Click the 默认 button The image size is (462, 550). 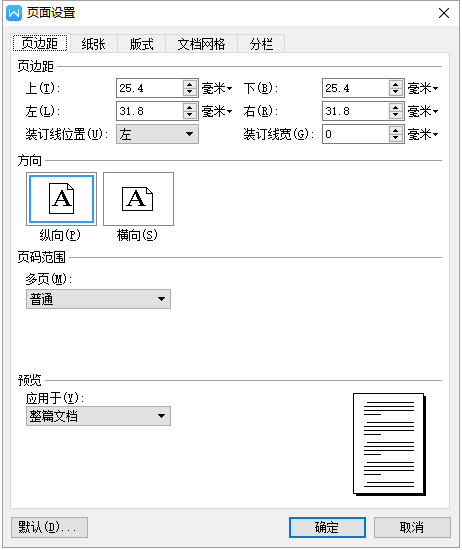tap(49, 527)
